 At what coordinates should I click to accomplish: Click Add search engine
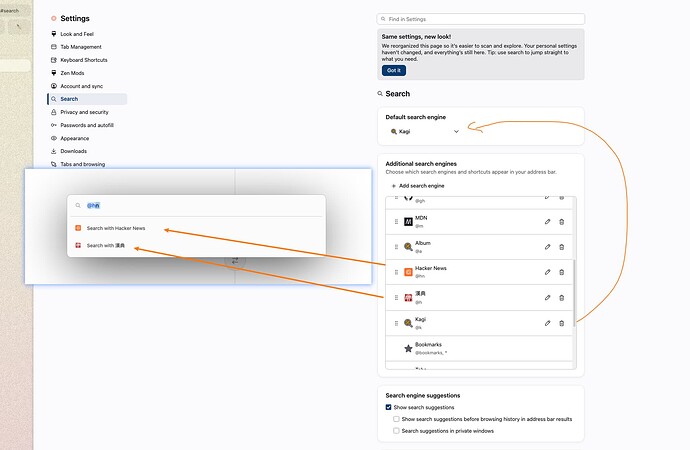point(418,186)
